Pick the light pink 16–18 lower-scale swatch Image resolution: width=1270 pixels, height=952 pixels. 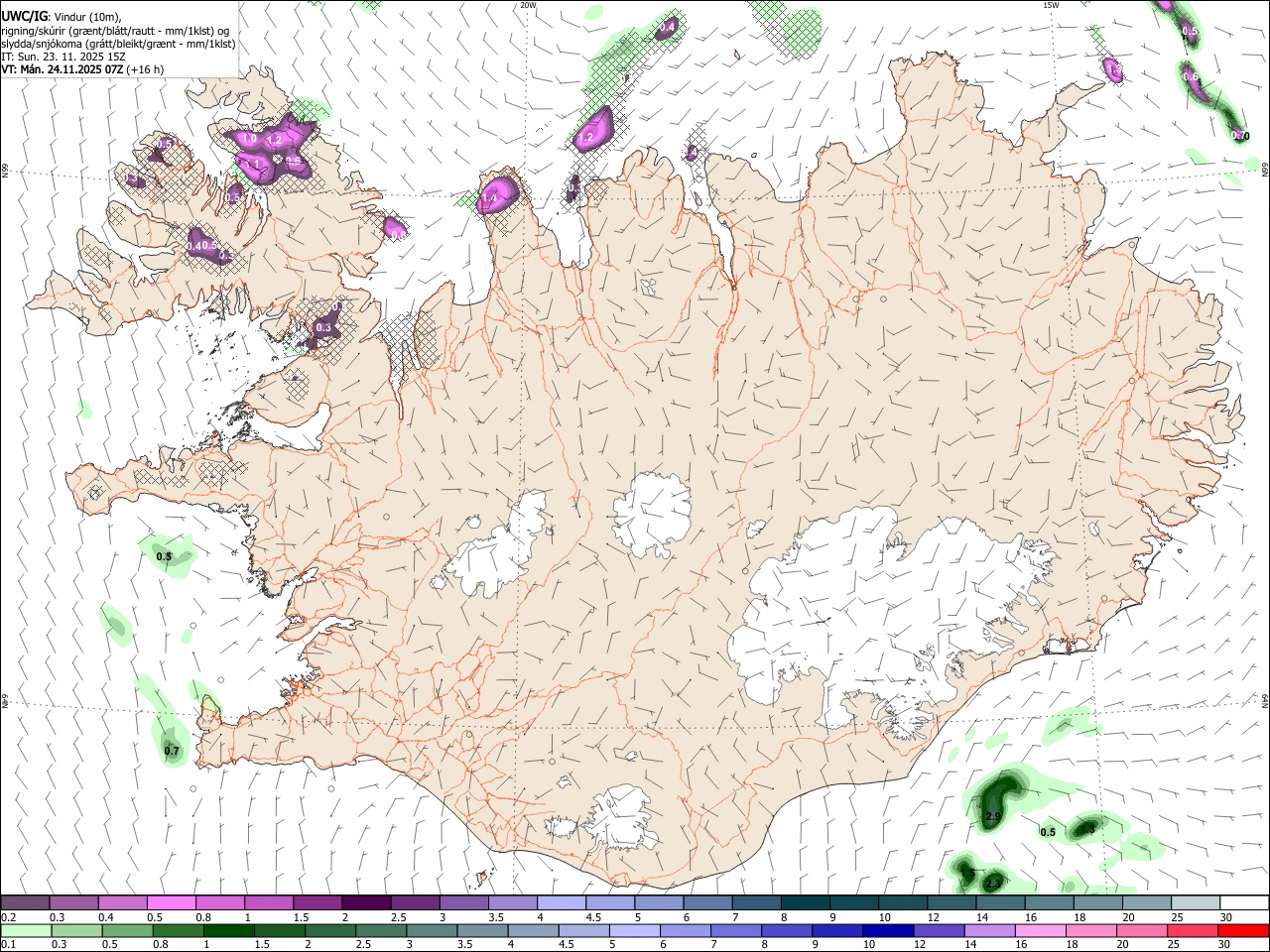click(x=1040, y=930)
